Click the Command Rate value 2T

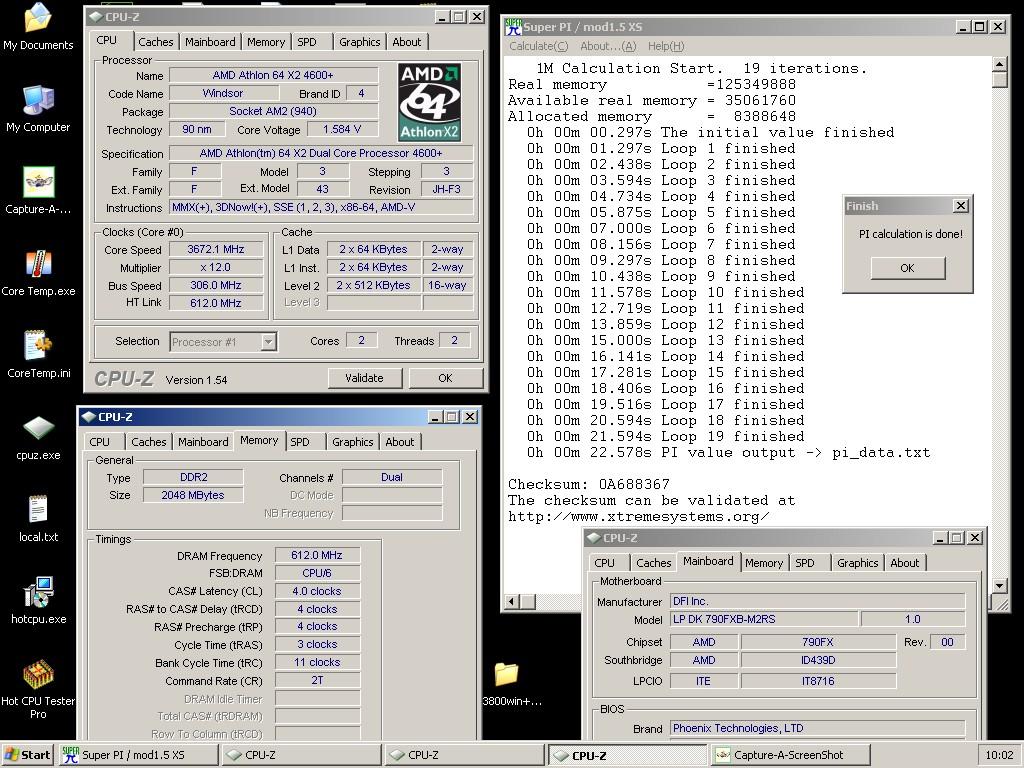click(317, 680)
